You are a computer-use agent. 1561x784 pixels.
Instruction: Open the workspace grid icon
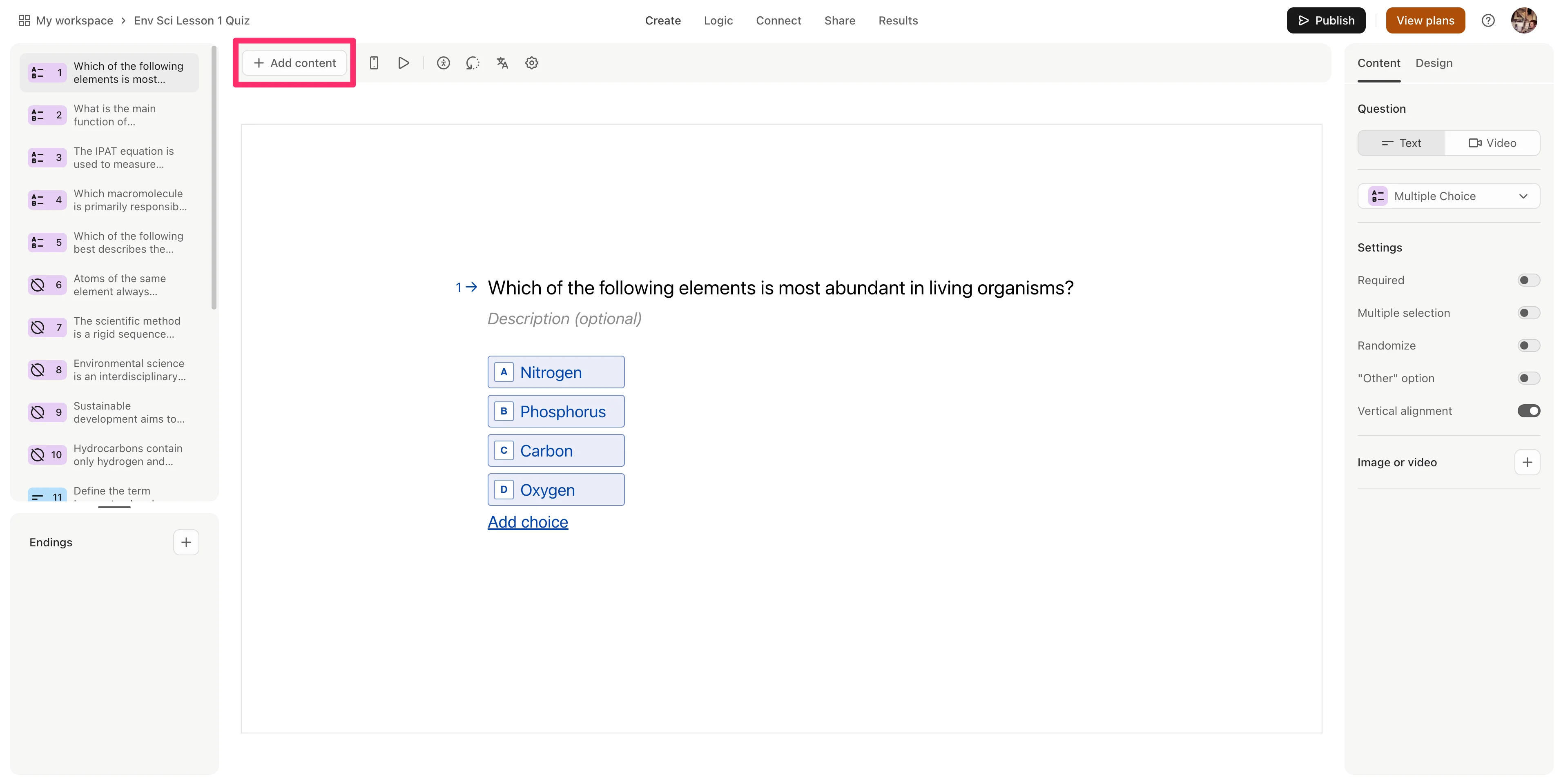24,20
